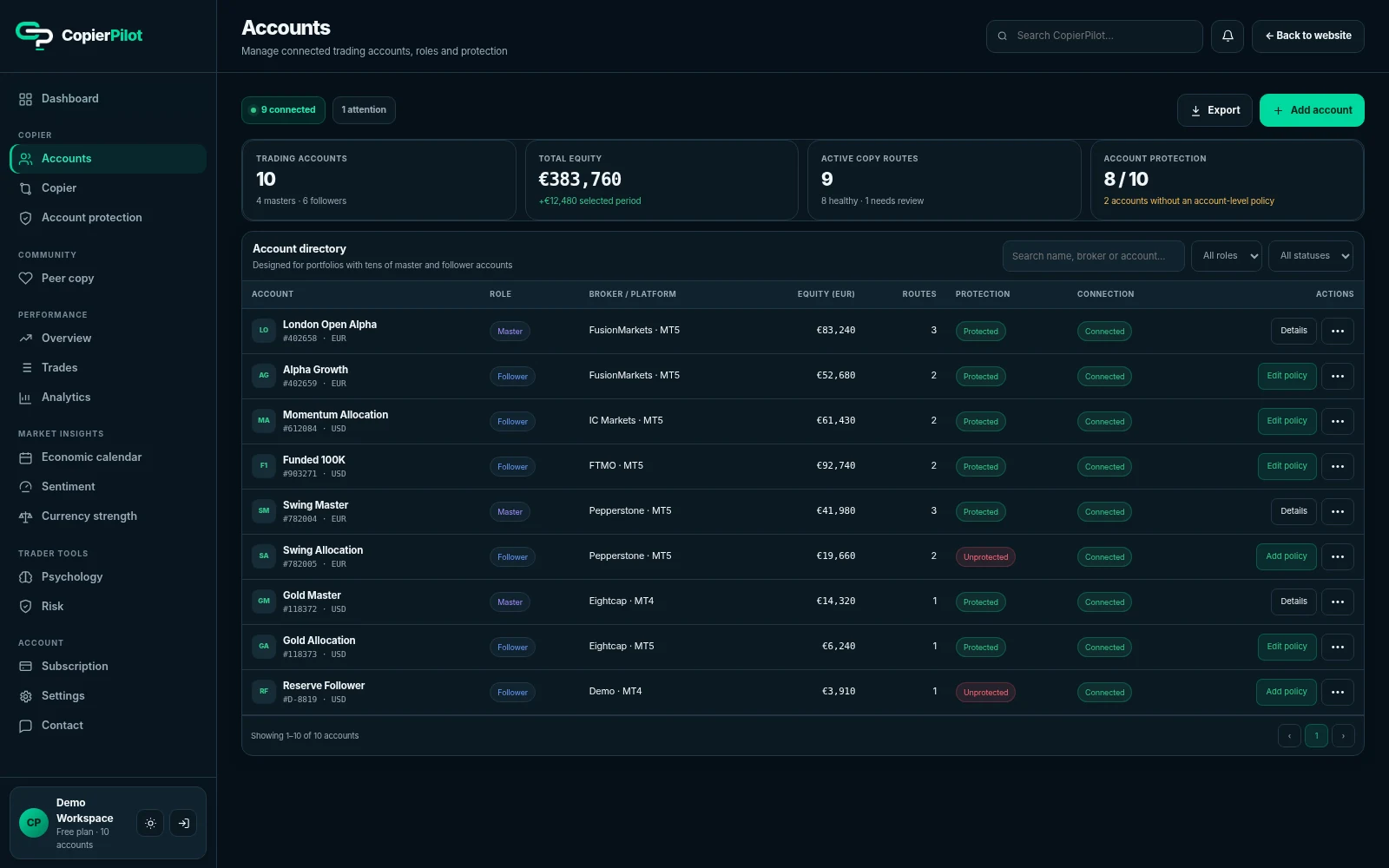The height and width of the screenshot is (868, 1389).
Task: Click the Total Equity €383,760 card
Action: coord(662,181)
